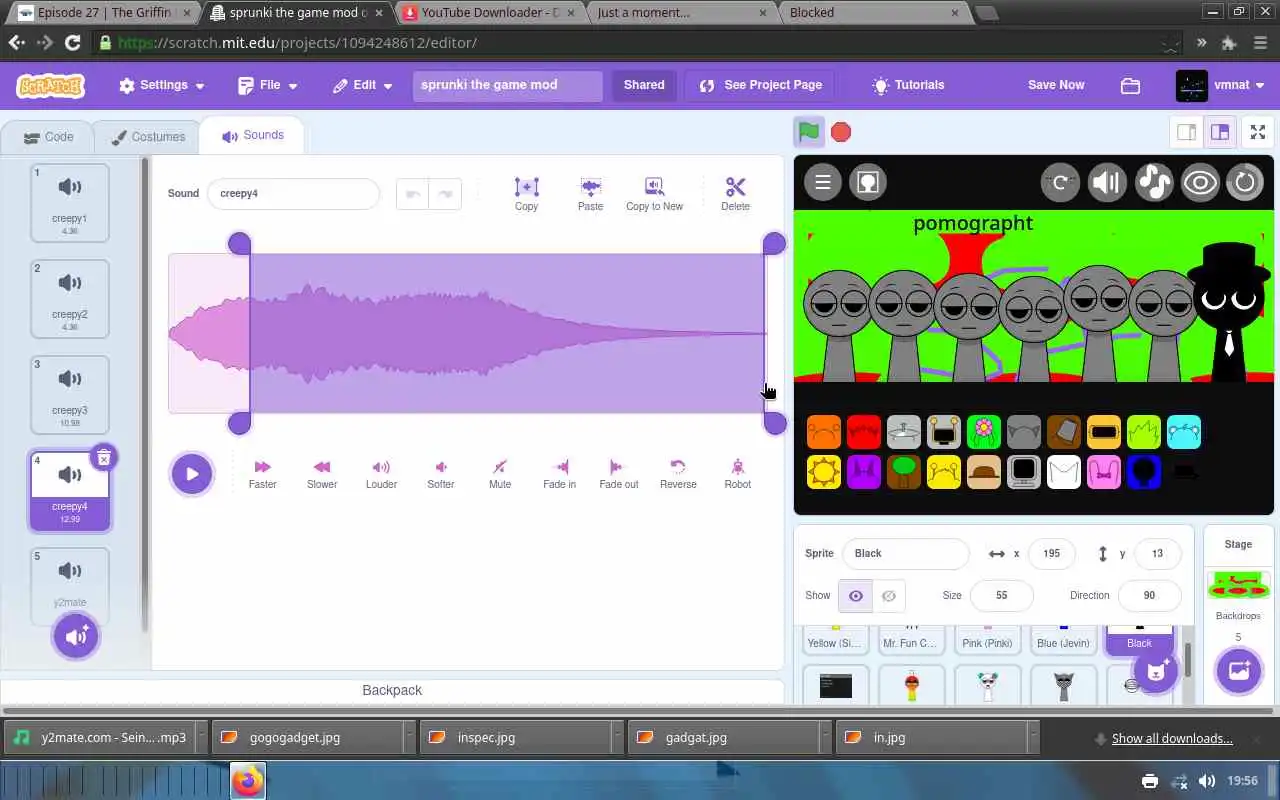1280x800 pixels.
Task: Open Tutorials
Action: click(908, 85)
